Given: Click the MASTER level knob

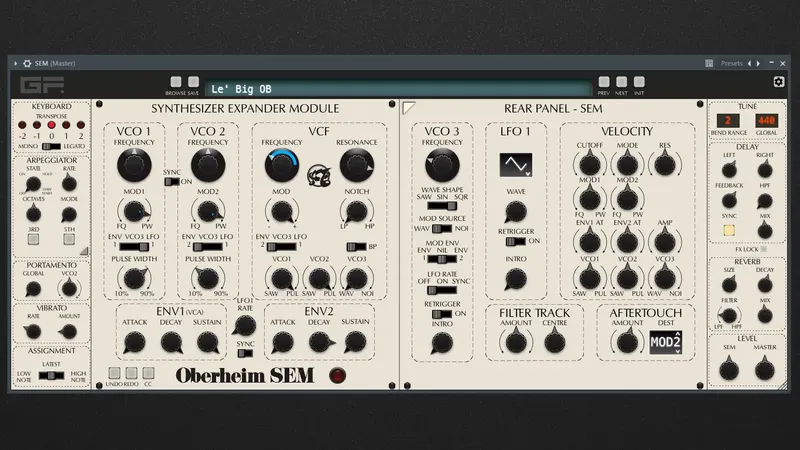Looking at the screenshot, I should pyautogui.click(x=764, y=370).
